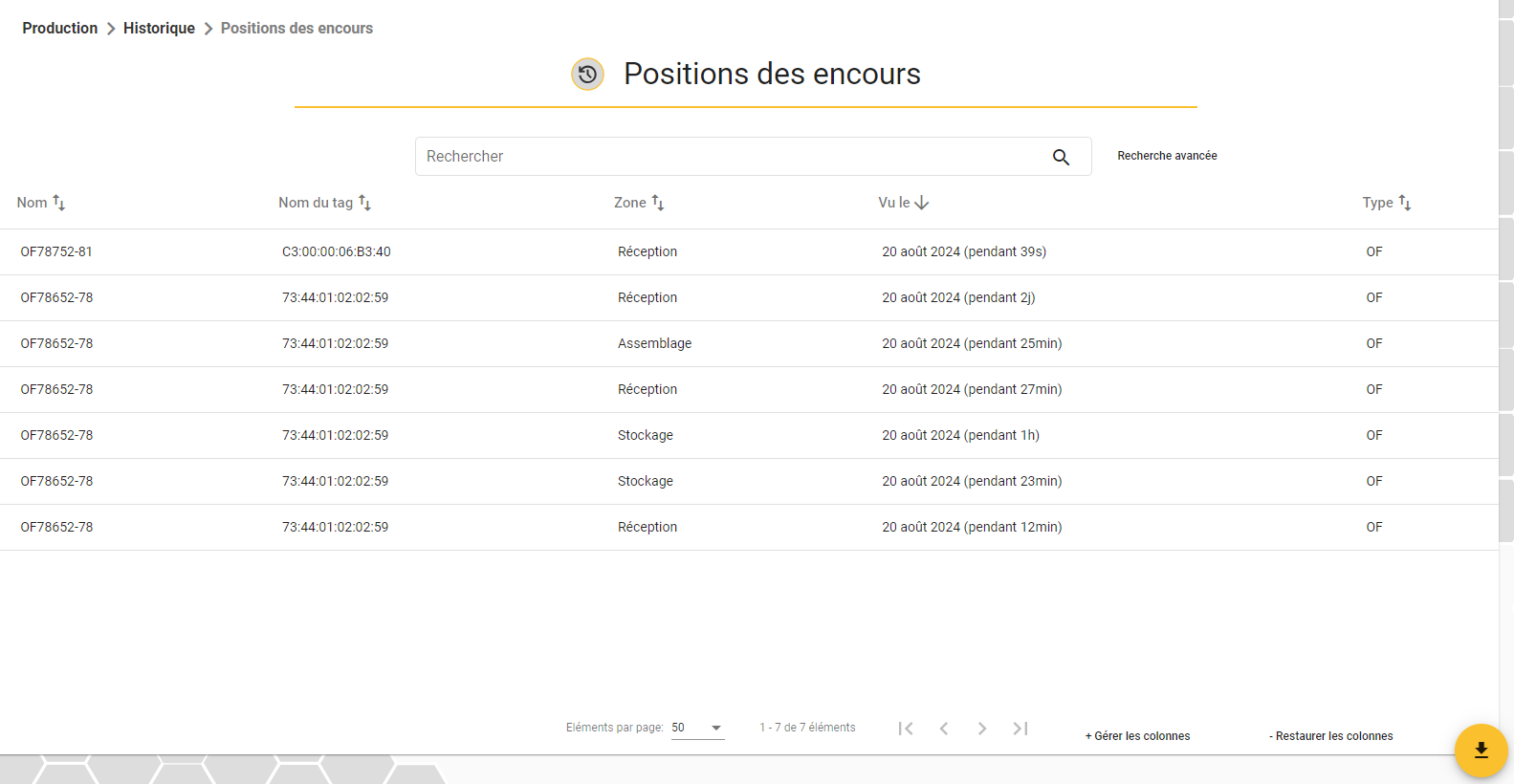This screenshot has width=1514, height=784.
Task: Click Positions des encours breadcrumb
Action: [x=296, y=29]
